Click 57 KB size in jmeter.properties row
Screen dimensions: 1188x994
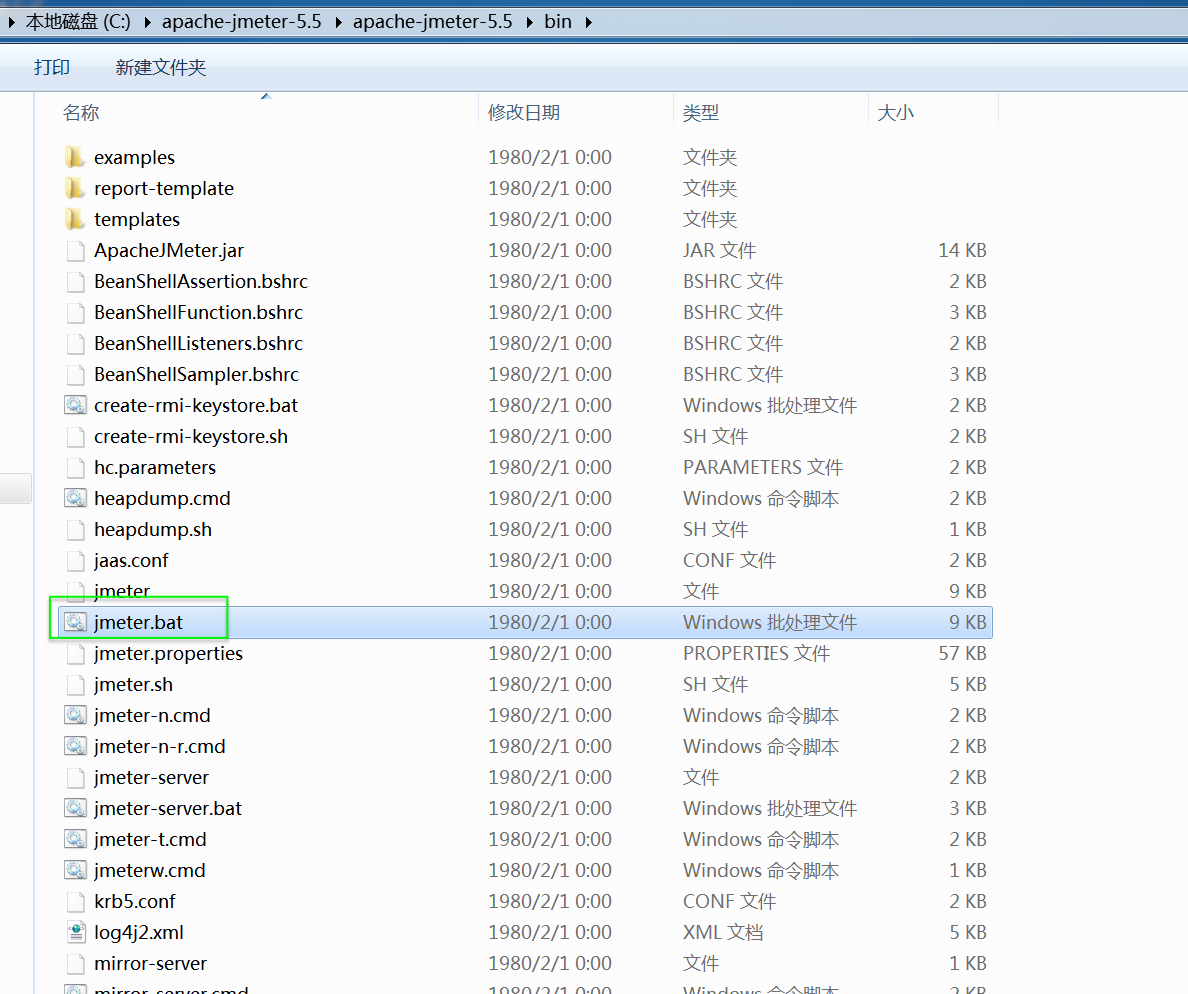pos(962,653)
